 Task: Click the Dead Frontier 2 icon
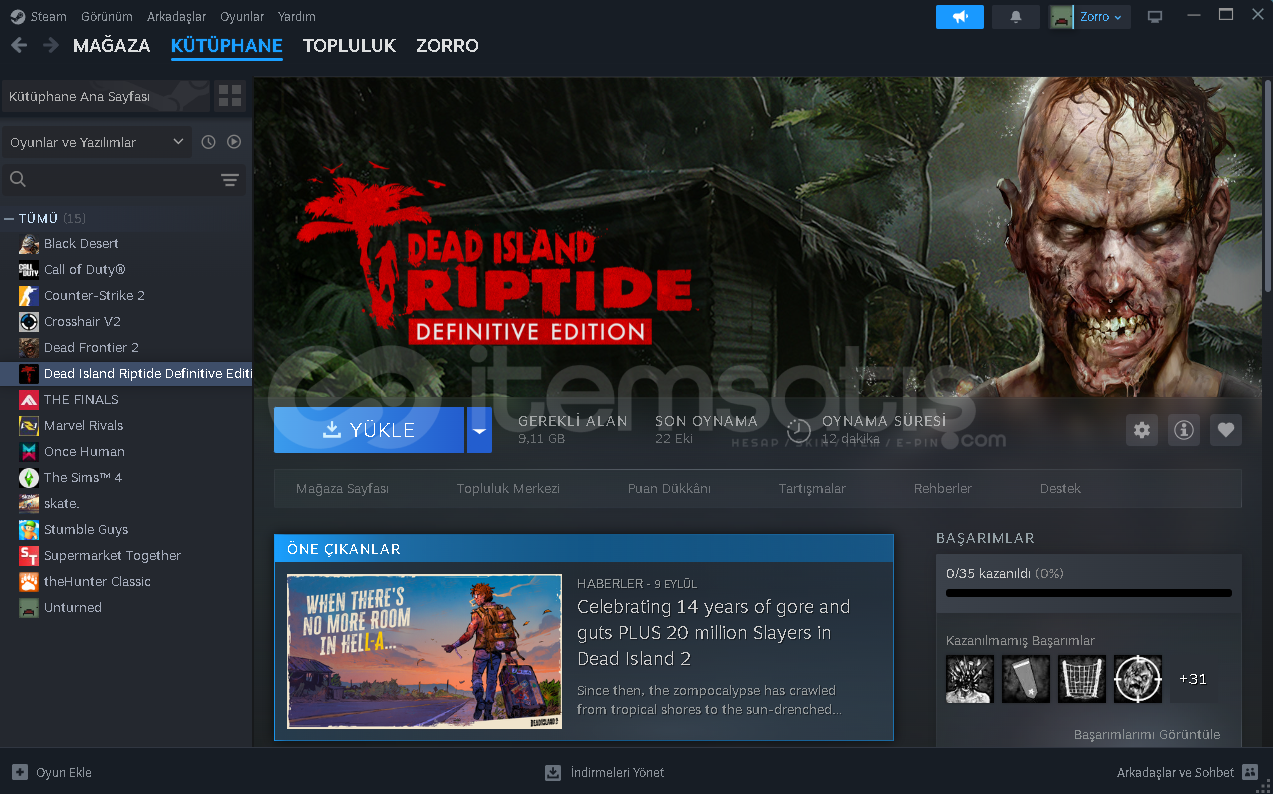click(29, 348)
